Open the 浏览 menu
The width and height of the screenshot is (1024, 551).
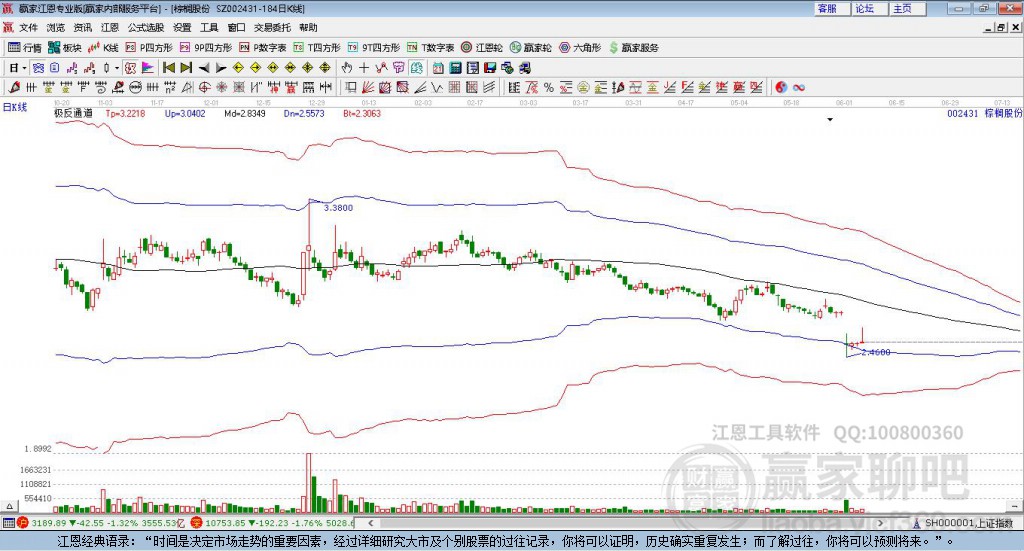56,27
